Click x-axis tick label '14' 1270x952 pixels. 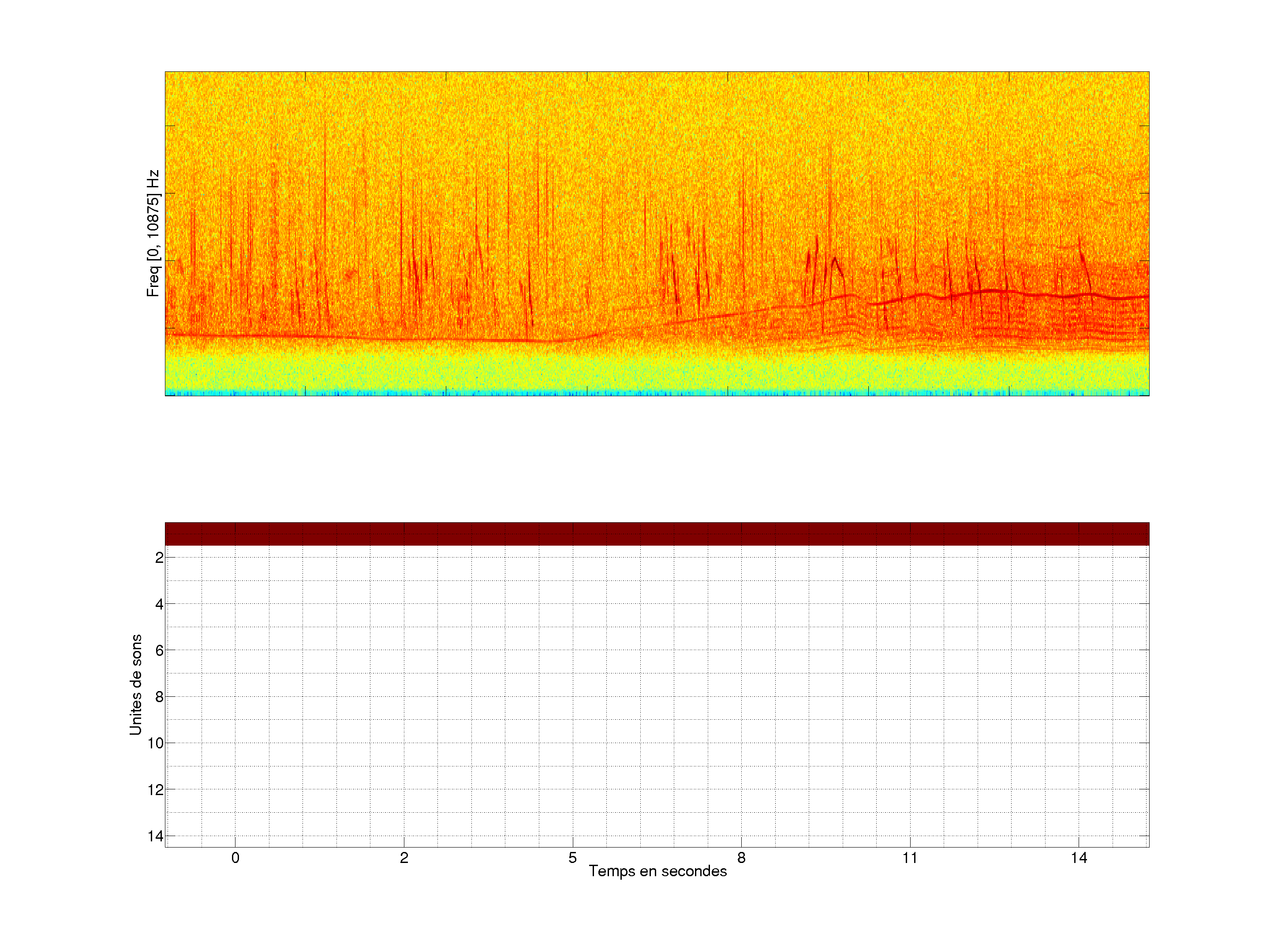tap(1079, 858)
